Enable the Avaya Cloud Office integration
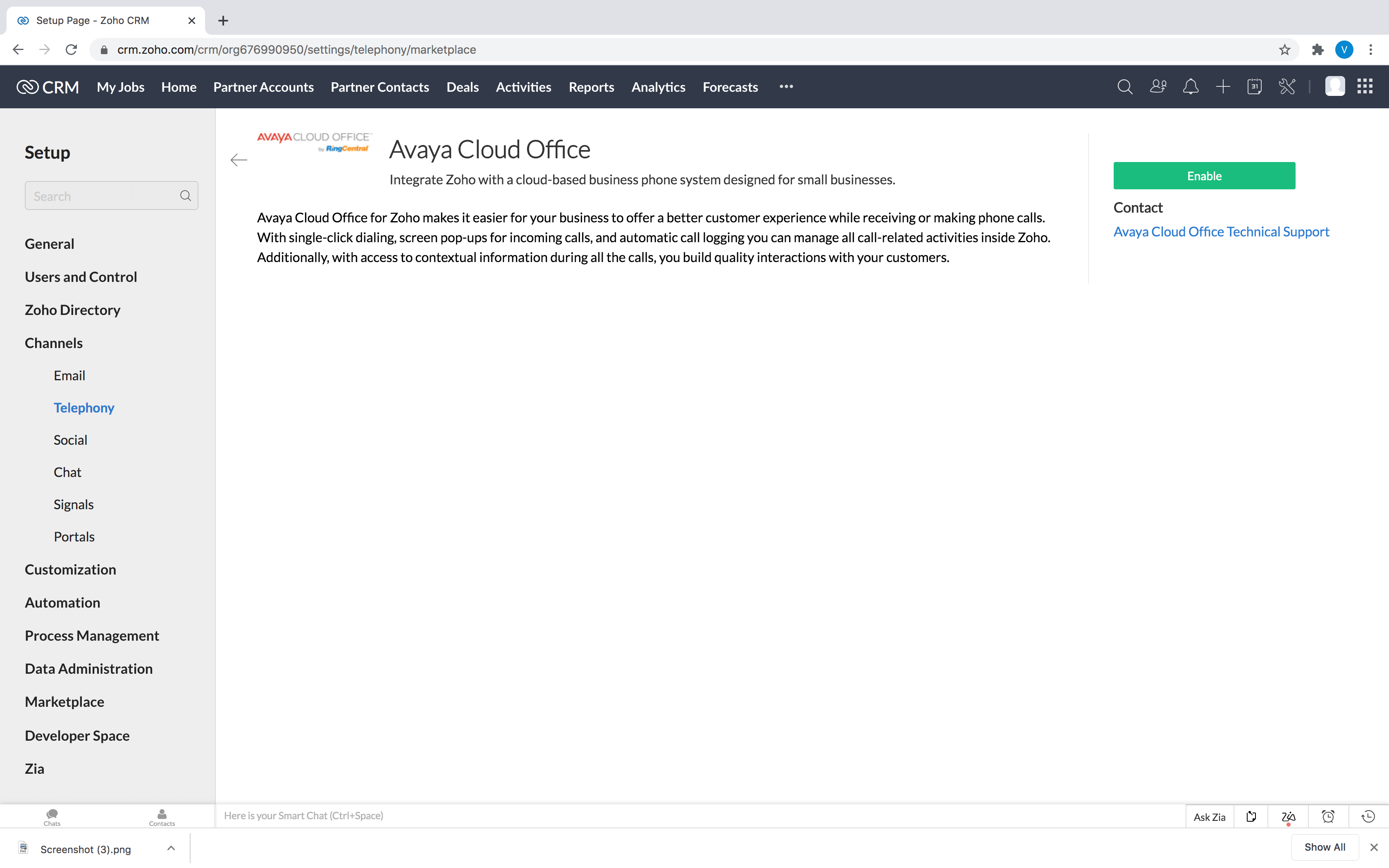Image resolution: width=1389 pixels, height=868 pixels. (x=1204, y=176)
